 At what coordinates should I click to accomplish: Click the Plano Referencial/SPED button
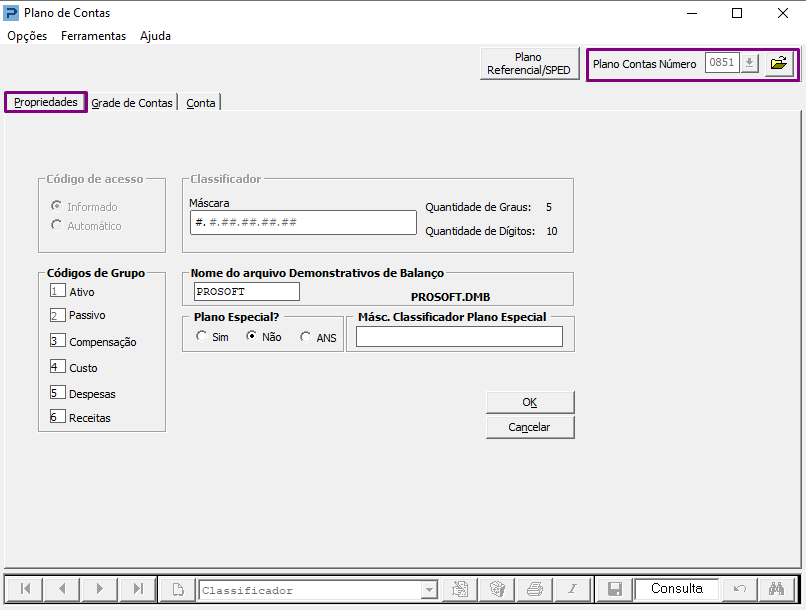pos(529,64)
